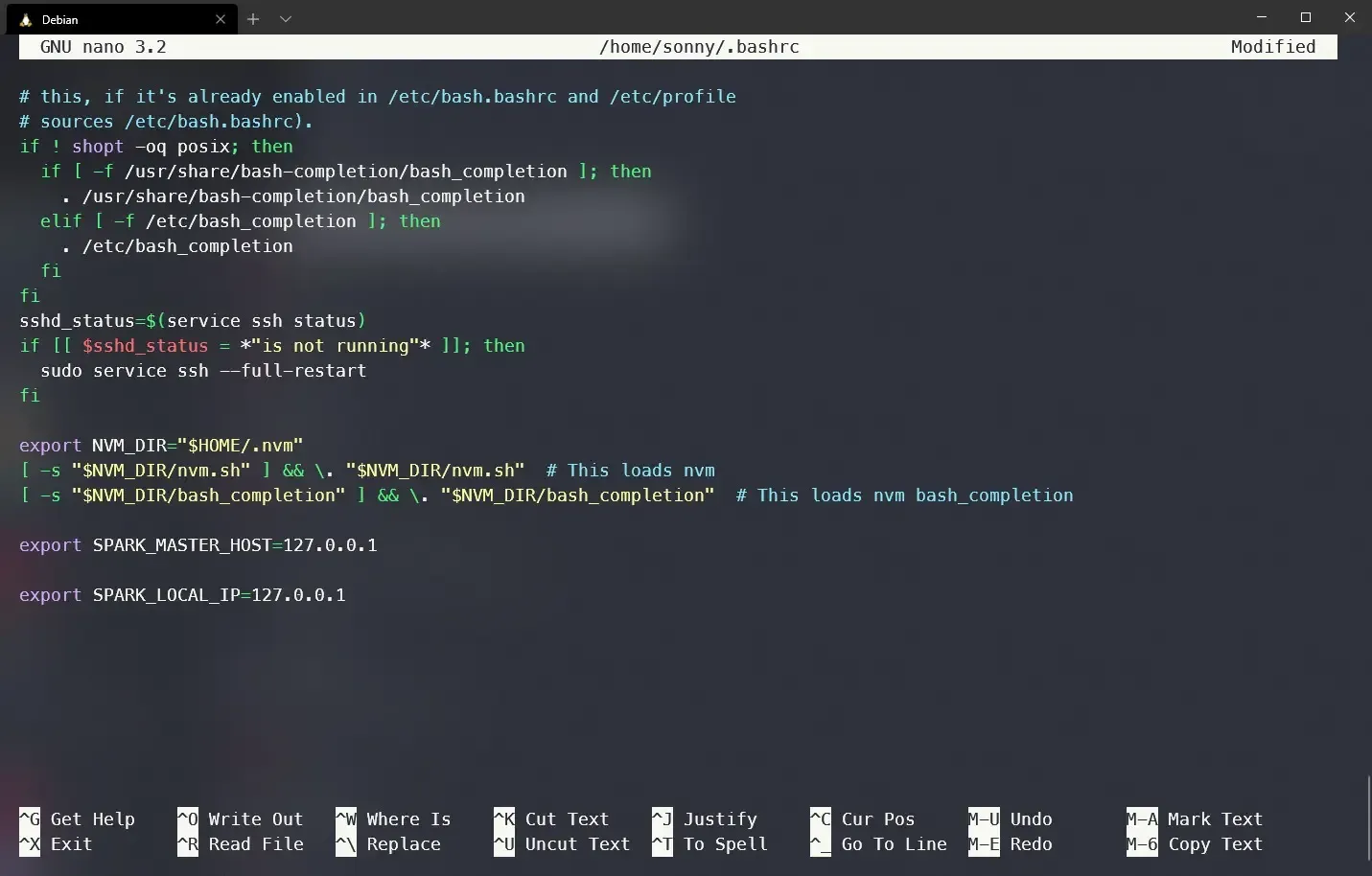Click the nano title bar filename /home/sonny/.bashrc
Screen dimensions: 1372x876
pyautogui.click(x=699, y=47)
